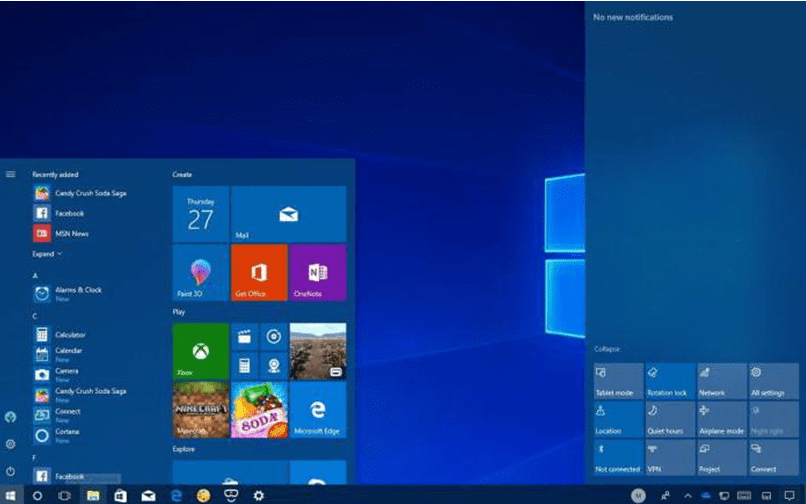Toggle the Location quick action
This screenshot has height=504, width=806.
pos(619,419)
